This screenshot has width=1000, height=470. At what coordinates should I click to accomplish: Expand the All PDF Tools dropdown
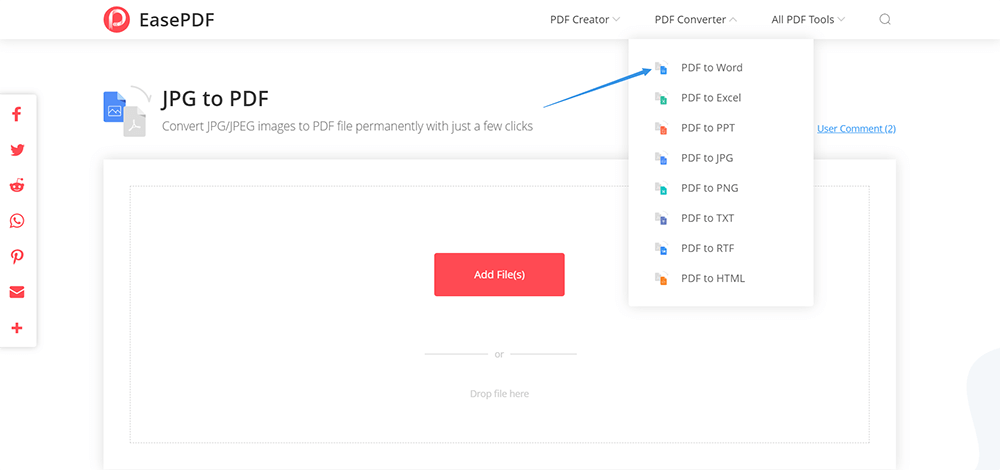808,19
